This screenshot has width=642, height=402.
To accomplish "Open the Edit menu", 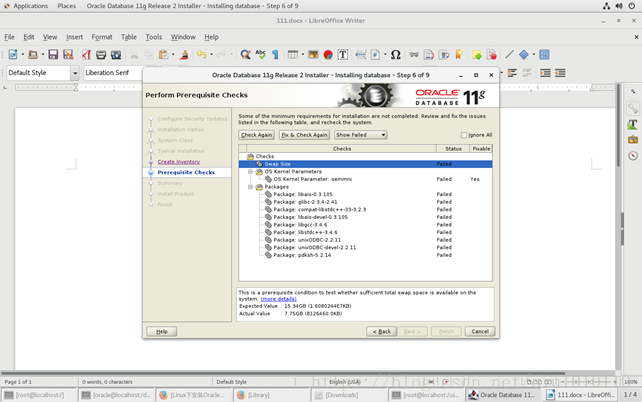I will [29, 37].
